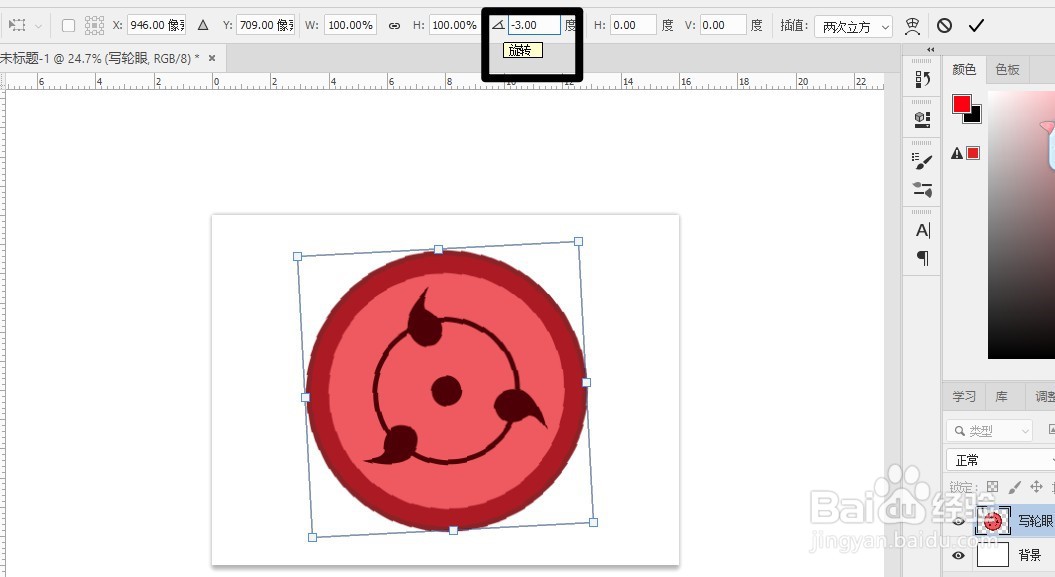Click the 背景 layer name
Screen dimensions: 1055x577
[x=1029, y=555]
